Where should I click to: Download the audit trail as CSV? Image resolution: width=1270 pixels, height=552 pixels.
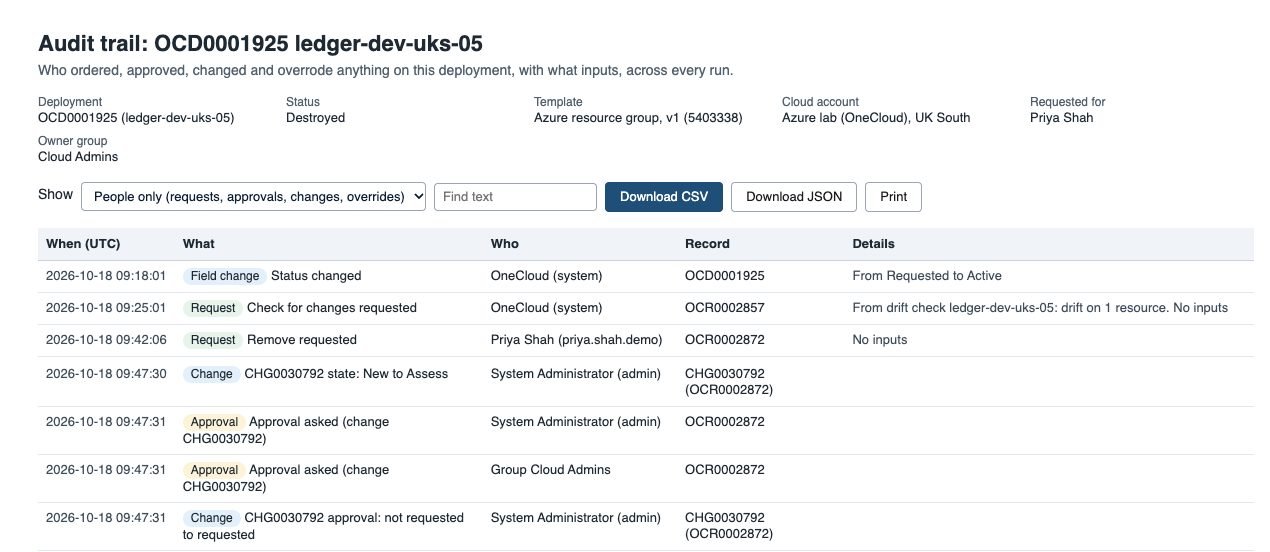pos(663,197)
